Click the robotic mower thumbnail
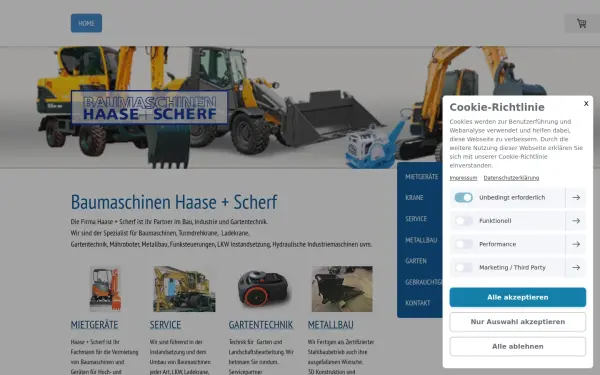 point(263,289)
